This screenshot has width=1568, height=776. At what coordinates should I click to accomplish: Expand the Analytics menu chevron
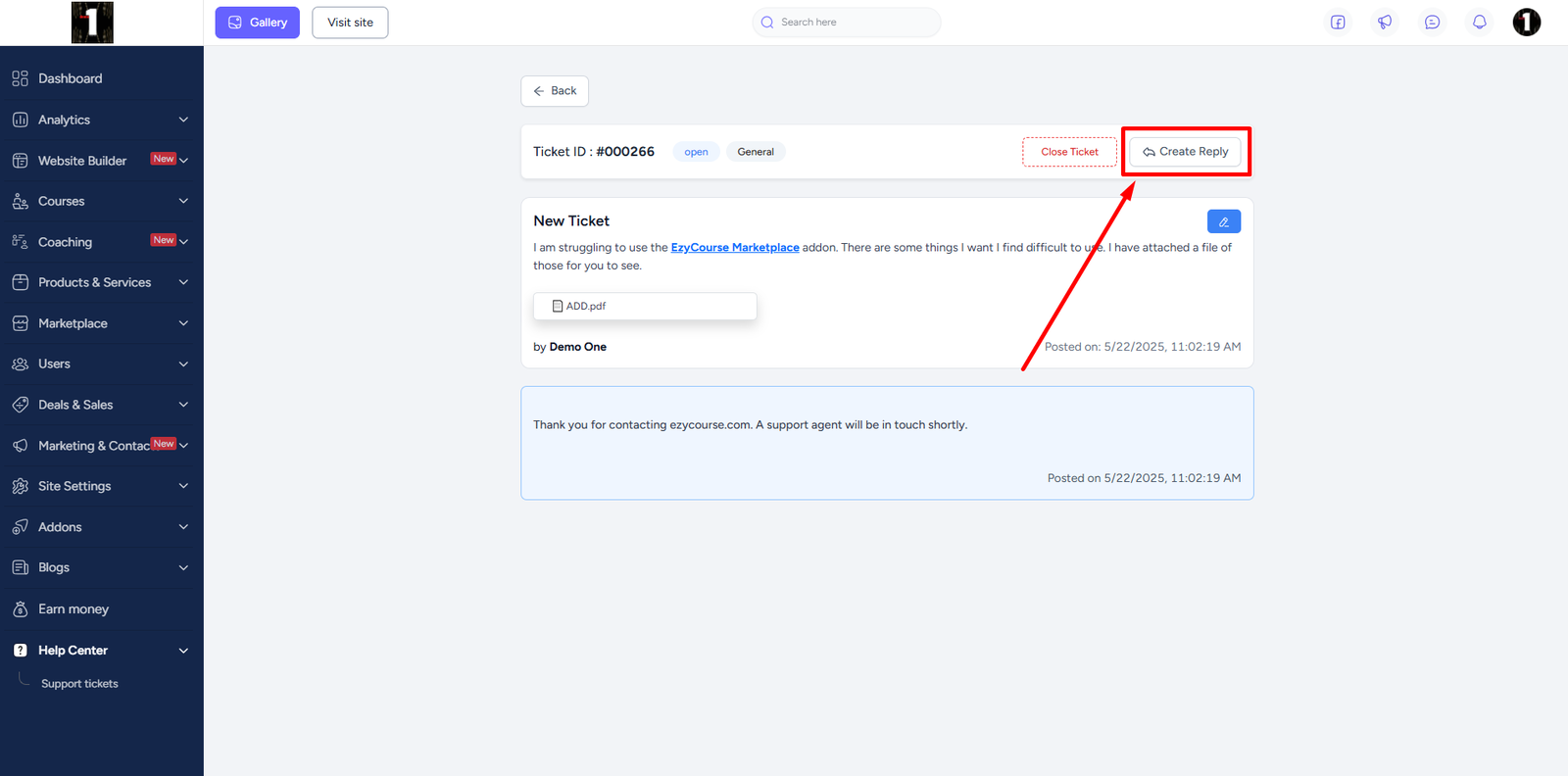click(183, 120)
